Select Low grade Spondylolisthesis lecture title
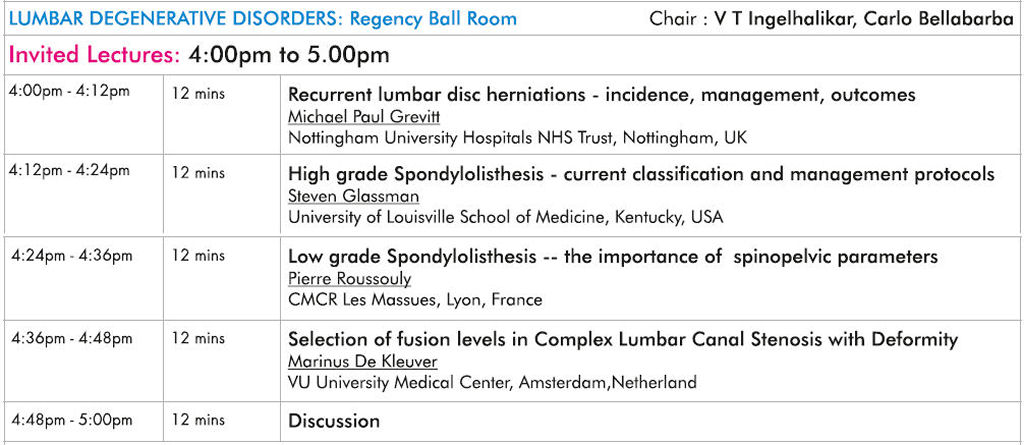Viewport: 1024px width, 445px height. coord(613,257)
